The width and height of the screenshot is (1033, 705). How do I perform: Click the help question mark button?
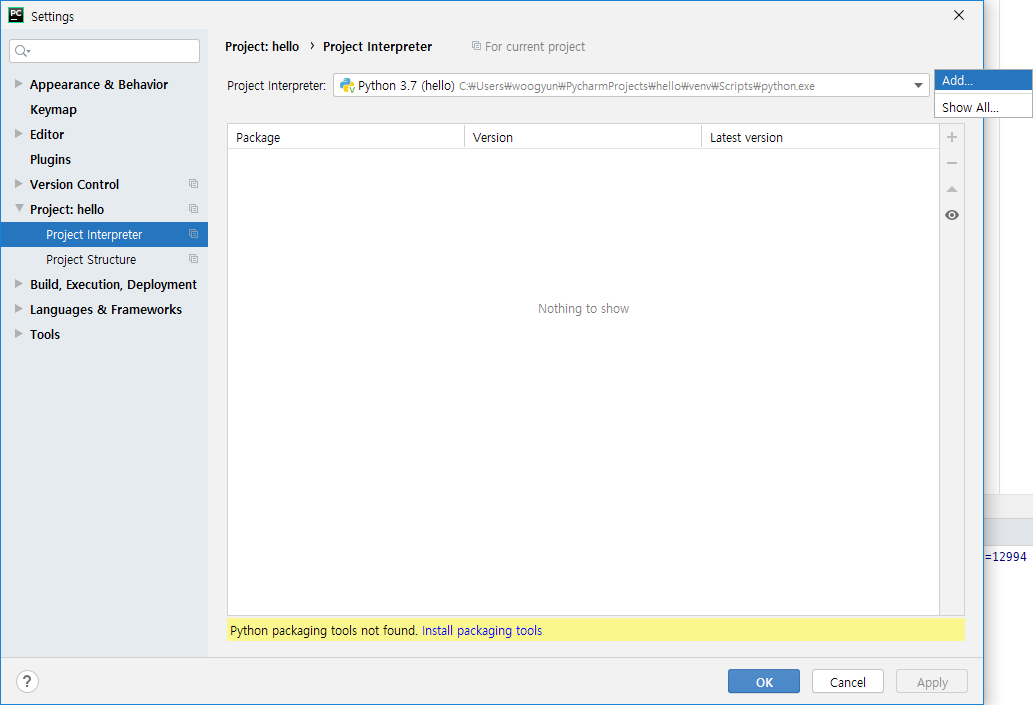click(x=27, y=681)
